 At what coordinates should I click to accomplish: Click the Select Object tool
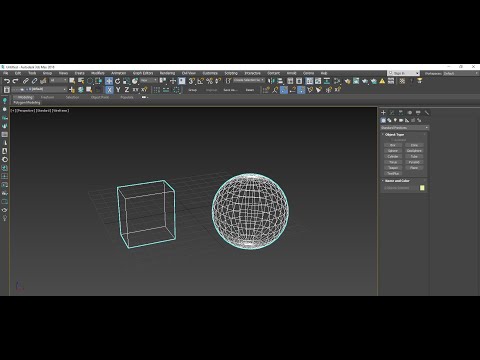coord(72,81)
